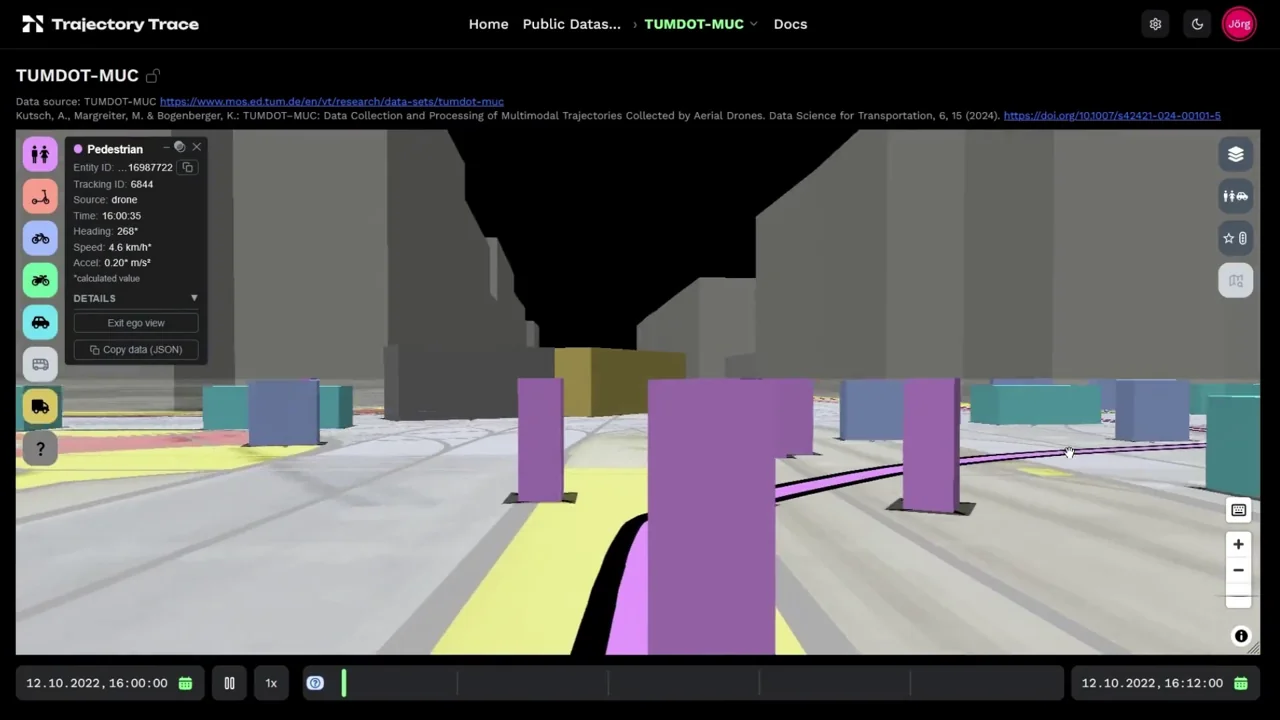Open the Jörg user avatar menu

pyautogui.click(x=1239, y=24)
